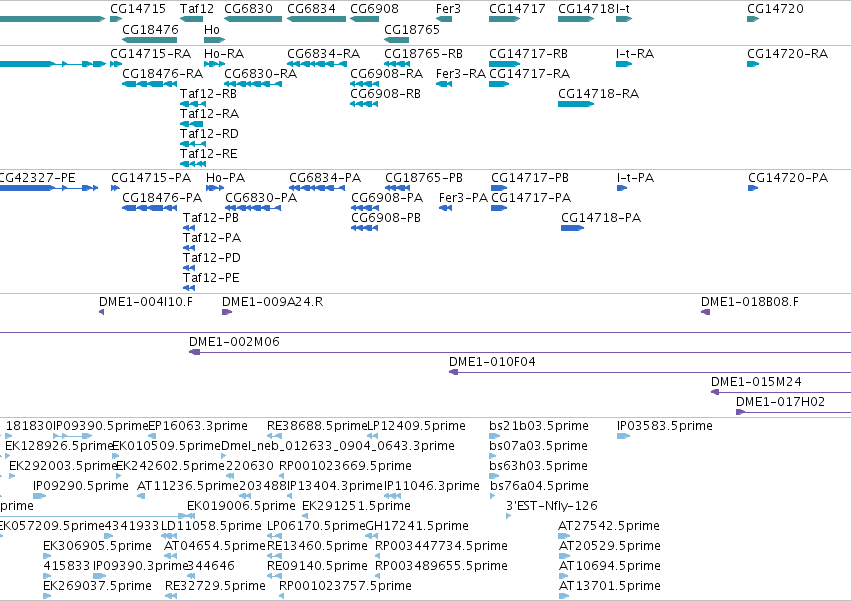This screenshot has width=851, height=601.
Task: Click the CG14715 gene label
Action: pos(138,9)
